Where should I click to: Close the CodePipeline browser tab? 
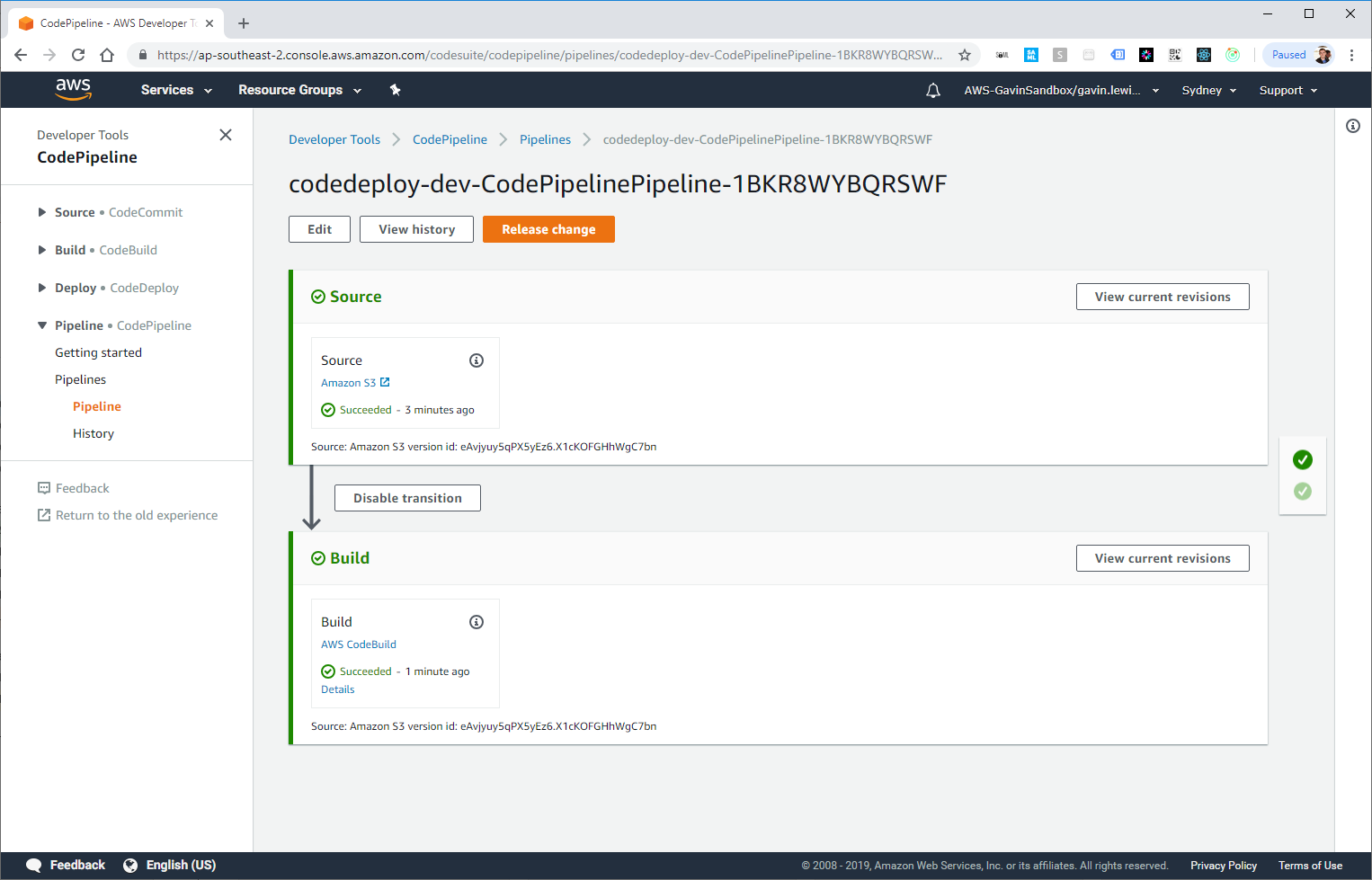(209, 23)
